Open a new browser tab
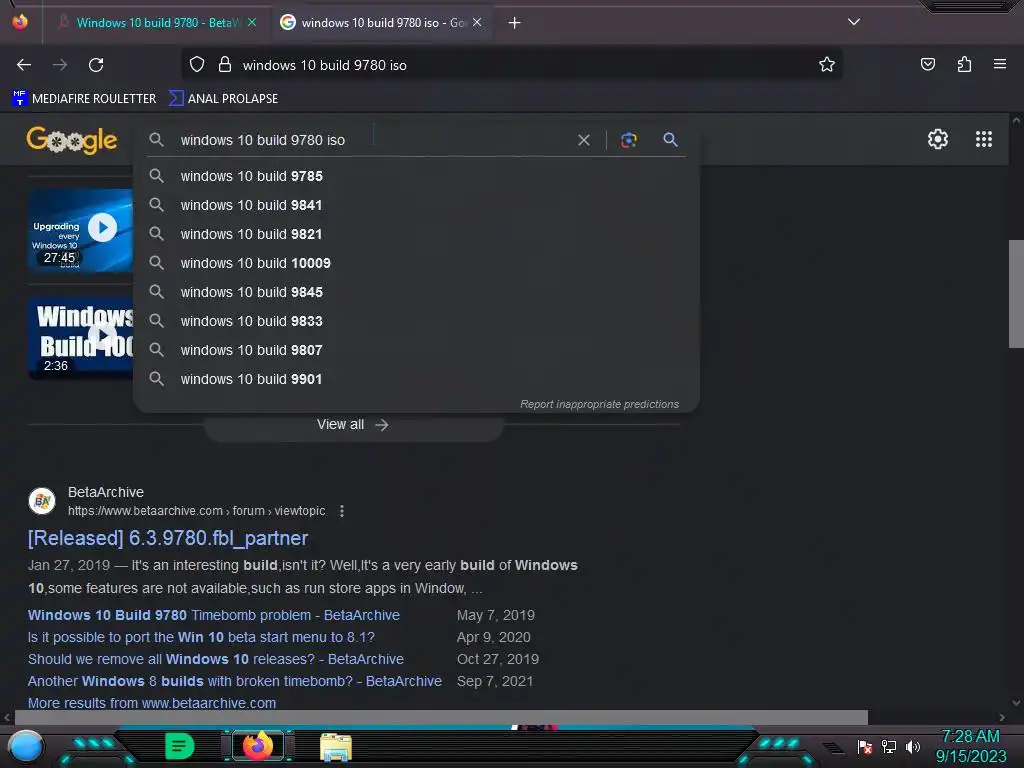1024x768 pixels. (x=515, y=23)
